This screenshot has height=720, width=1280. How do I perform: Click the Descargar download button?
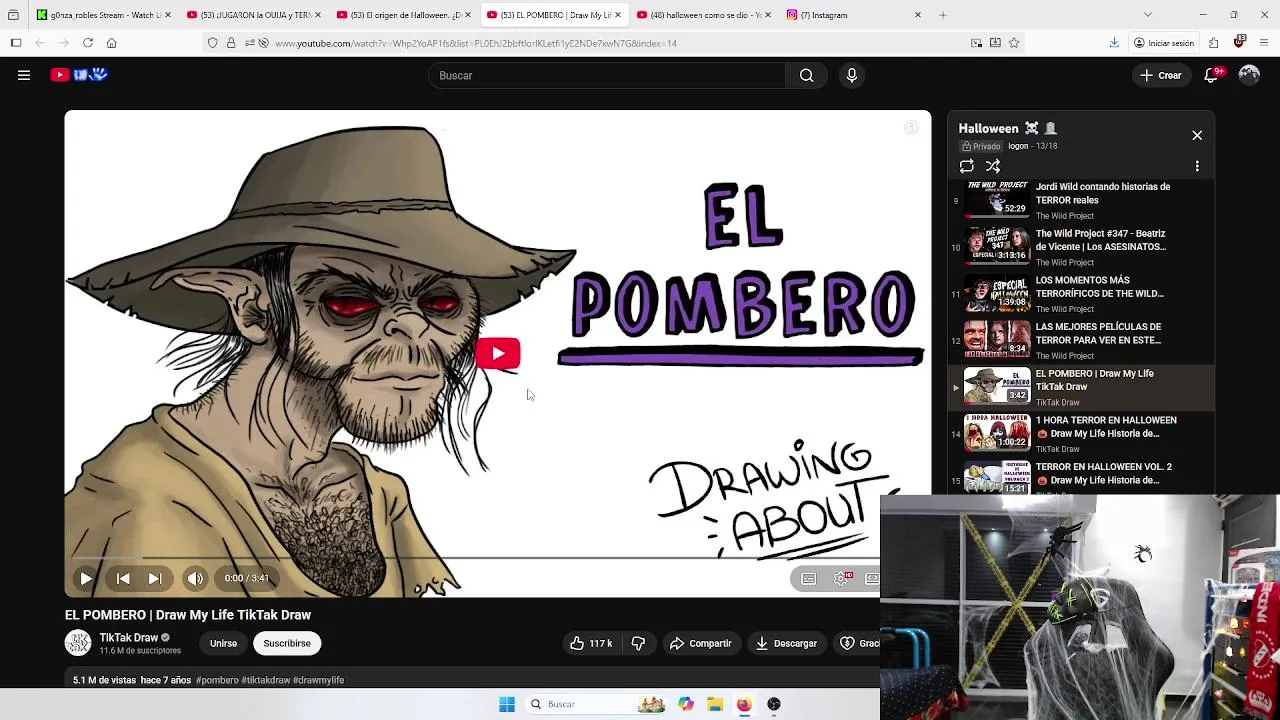[787, 643]
